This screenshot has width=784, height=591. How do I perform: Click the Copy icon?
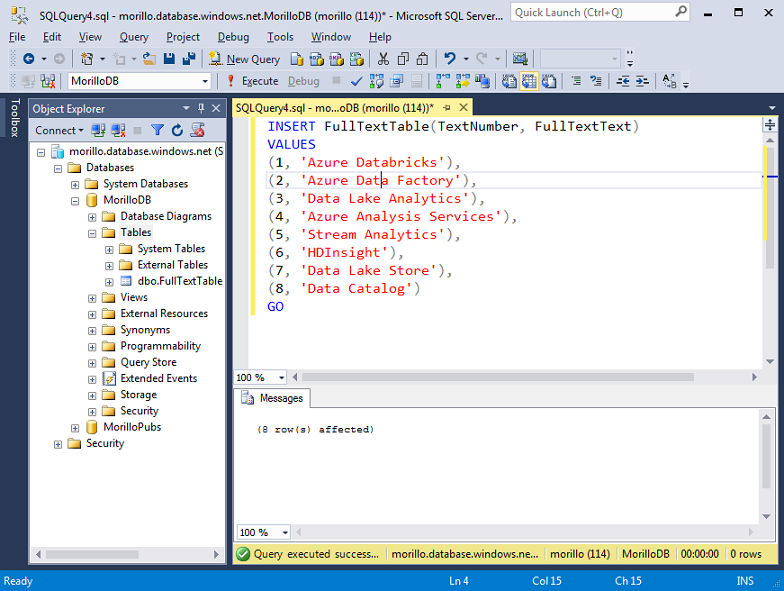pyautogui.click(x=403, y=59)
